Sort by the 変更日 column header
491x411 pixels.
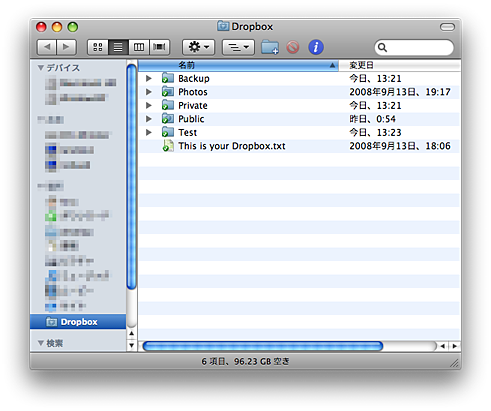(400, 65)
